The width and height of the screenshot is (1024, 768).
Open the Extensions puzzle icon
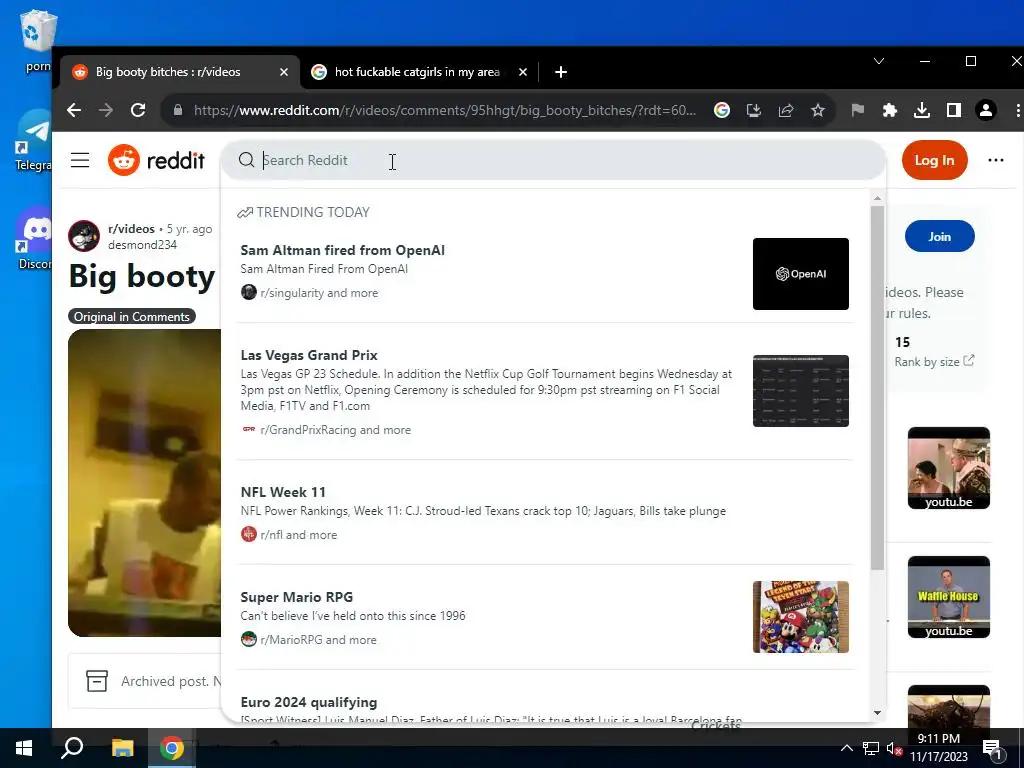coord(889,110)
